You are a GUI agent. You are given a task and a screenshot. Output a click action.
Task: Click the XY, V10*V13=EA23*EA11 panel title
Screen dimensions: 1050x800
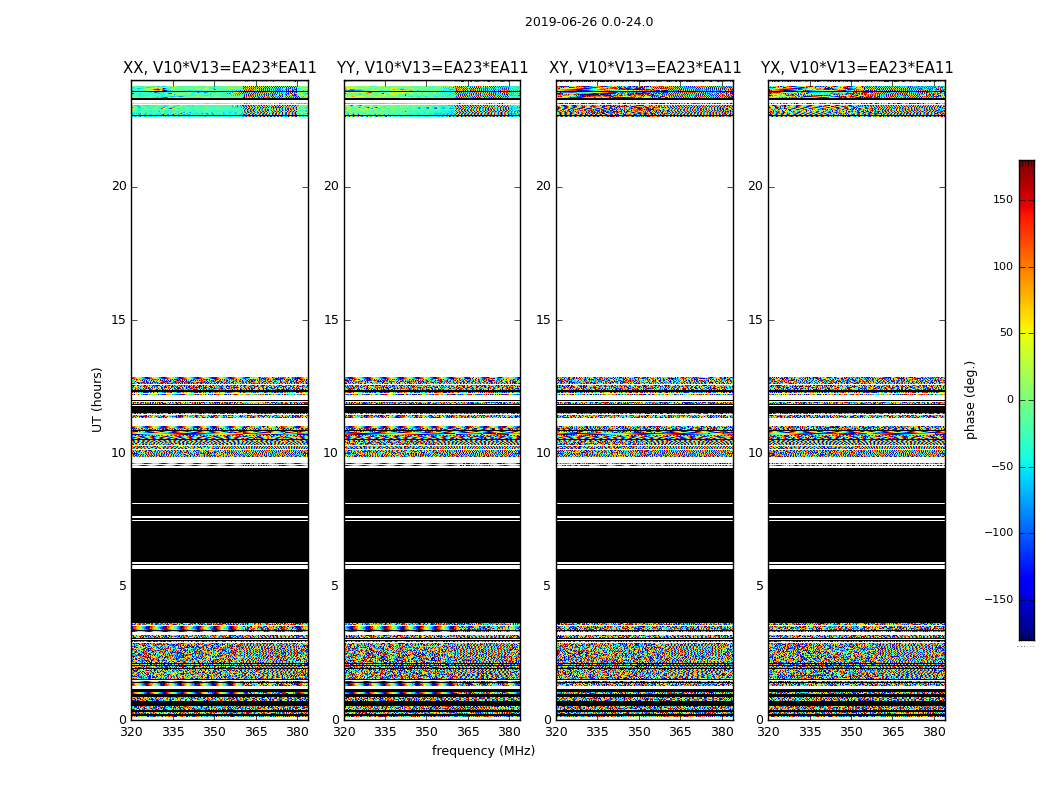(x=645, y=68)
